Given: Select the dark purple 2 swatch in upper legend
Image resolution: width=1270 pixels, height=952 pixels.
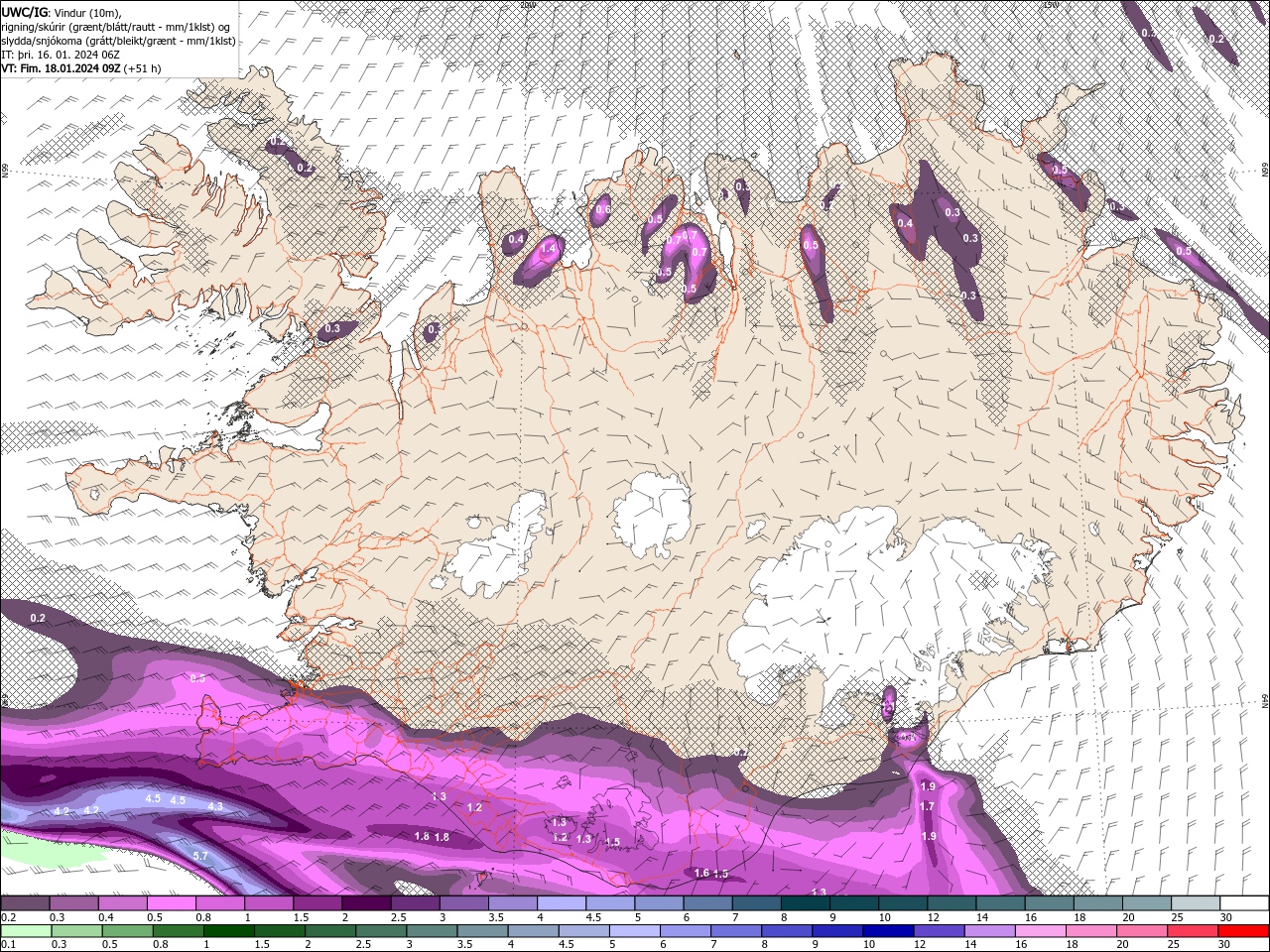Looking at the screenshot, I should pos(366,903).
